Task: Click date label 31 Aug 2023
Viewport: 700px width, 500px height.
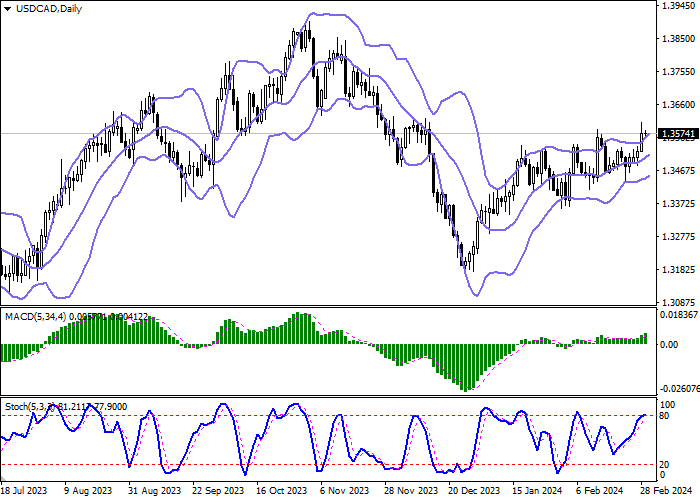Action: pos(154,491)
